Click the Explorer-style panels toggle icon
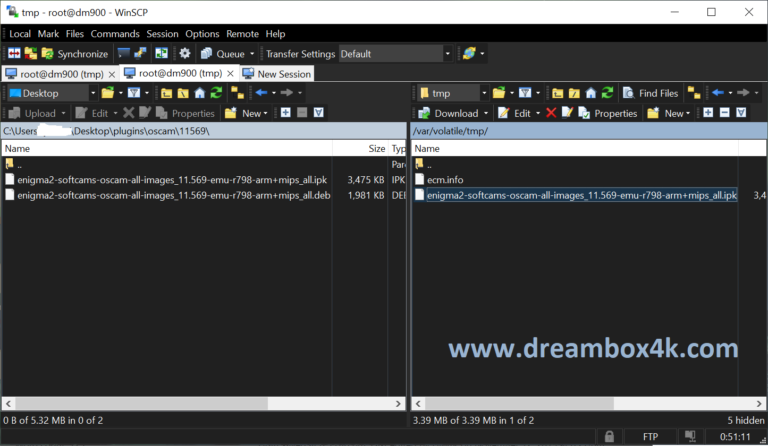 pyautogui.click(x=161, y=53)
